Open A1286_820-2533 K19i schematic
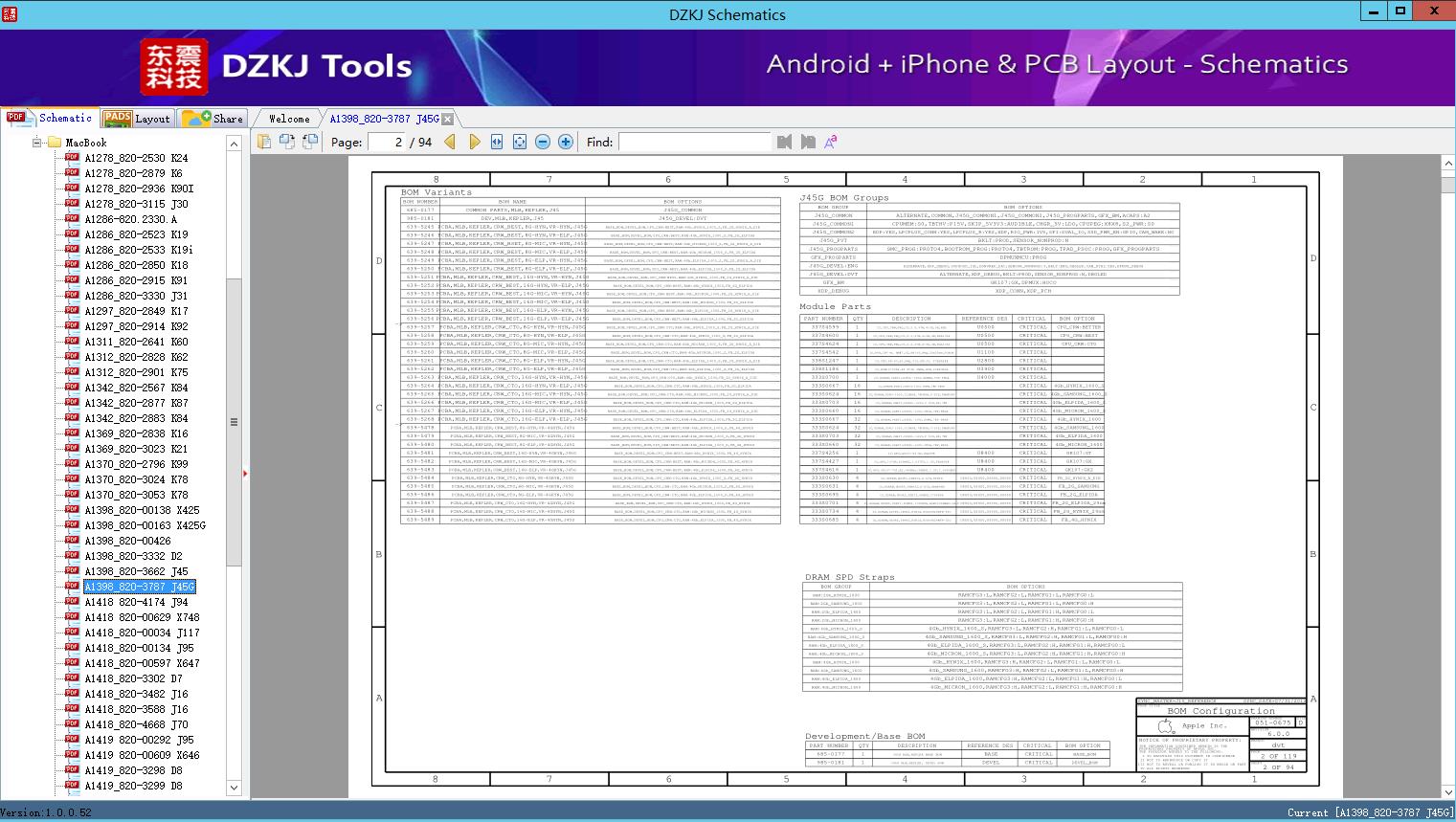The width and height of the screenshot is (1456, 822). 139,250
